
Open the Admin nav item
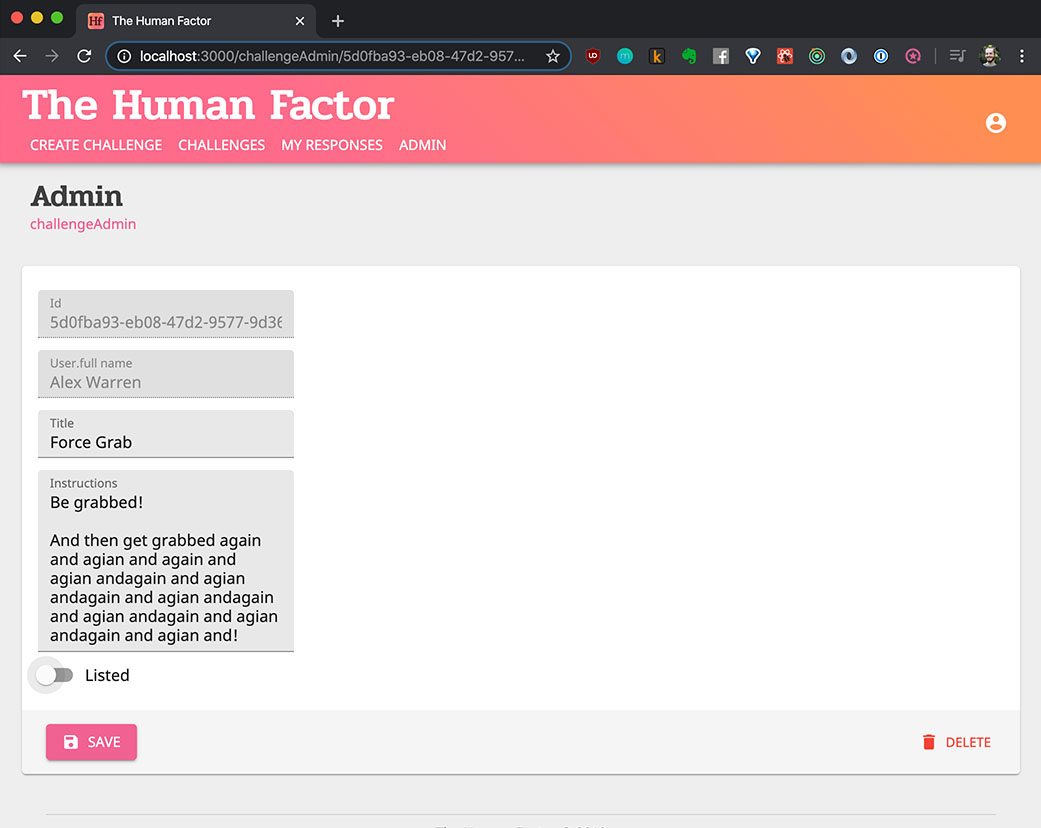(x=422, y=145)
